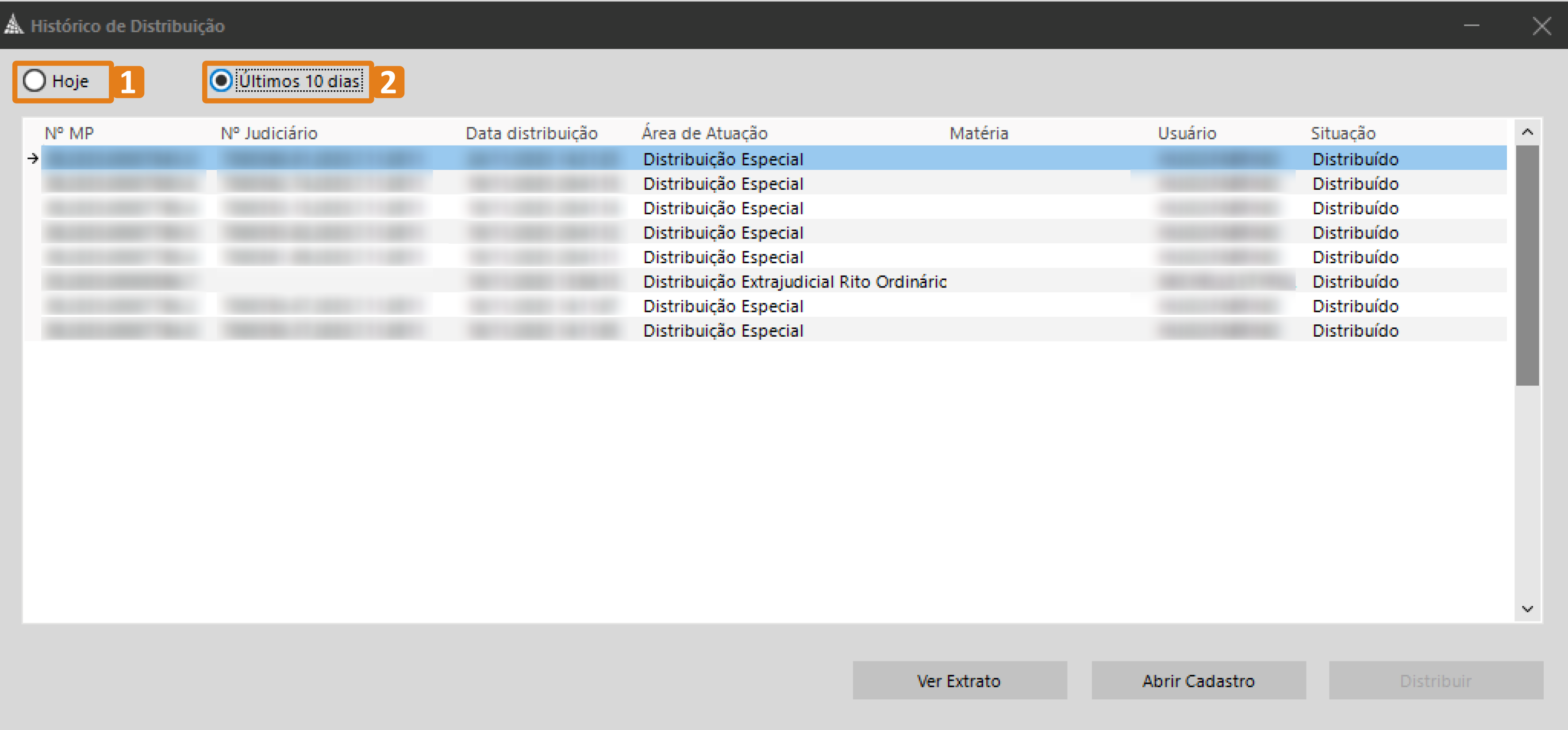Click the current row arrow indicator
Screen dimensions: 1568x730
click(x=33, y=158)
